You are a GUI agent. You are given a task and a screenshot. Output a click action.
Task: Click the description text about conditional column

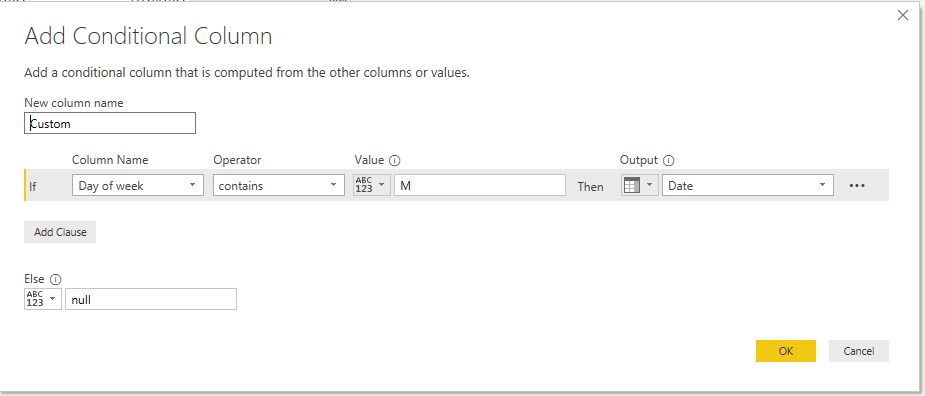point(247,73)
